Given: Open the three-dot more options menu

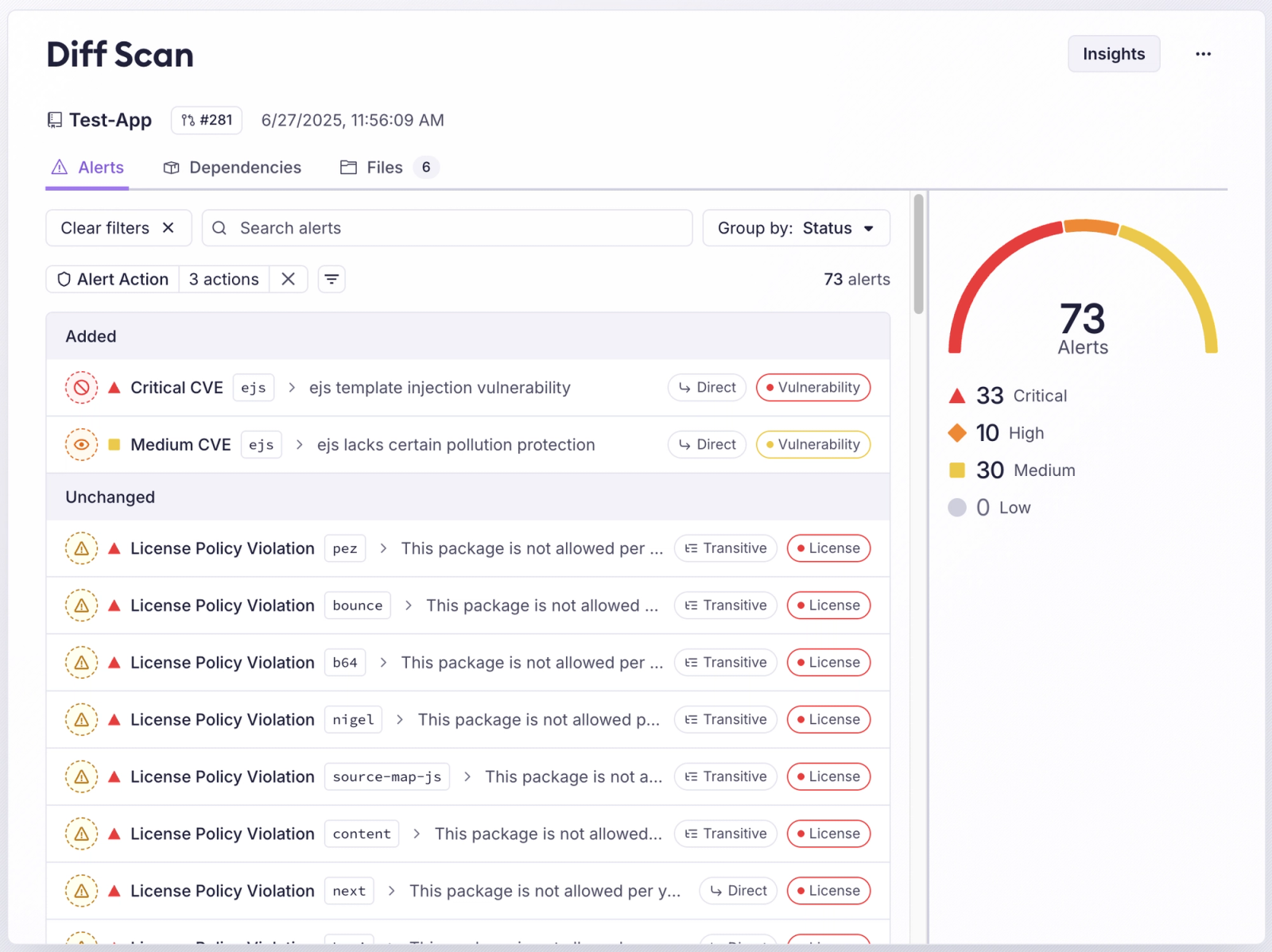Looking at the screenshot, I should [1203, 54].
